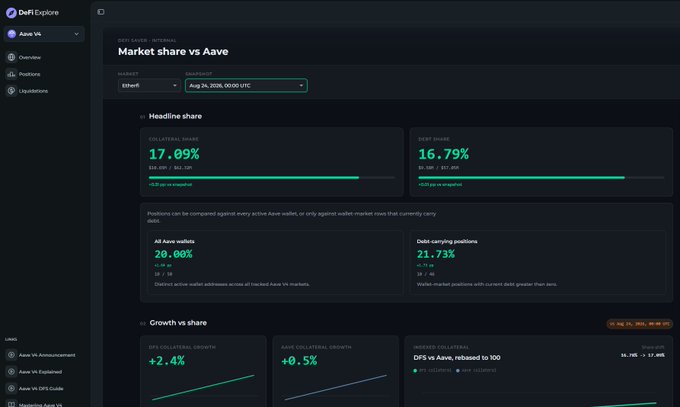Click the Aave V4 Explained link icon

click(11, 372)
